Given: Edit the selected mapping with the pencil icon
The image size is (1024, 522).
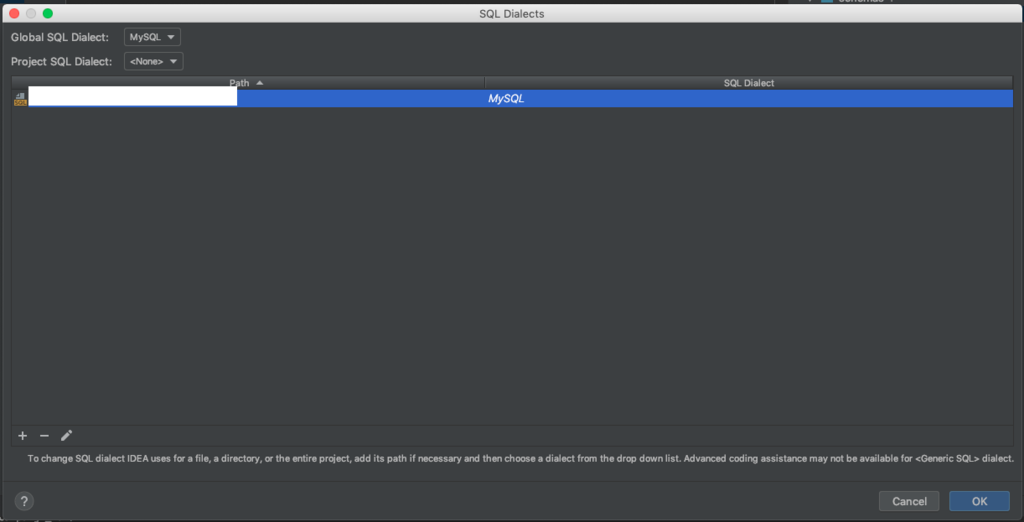Looking at the screenshot, I should click(66, 436).
